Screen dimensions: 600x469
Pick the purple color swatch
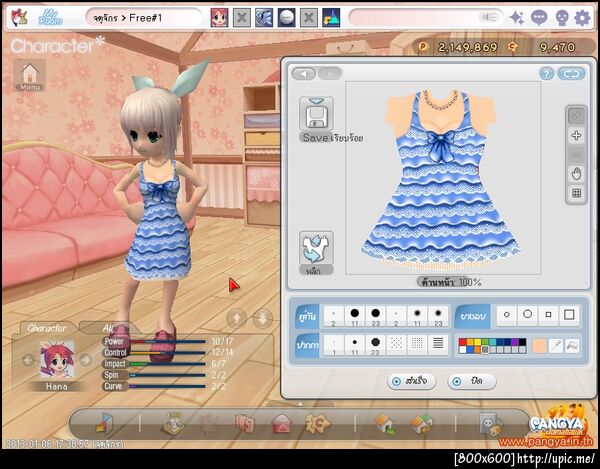515,342
